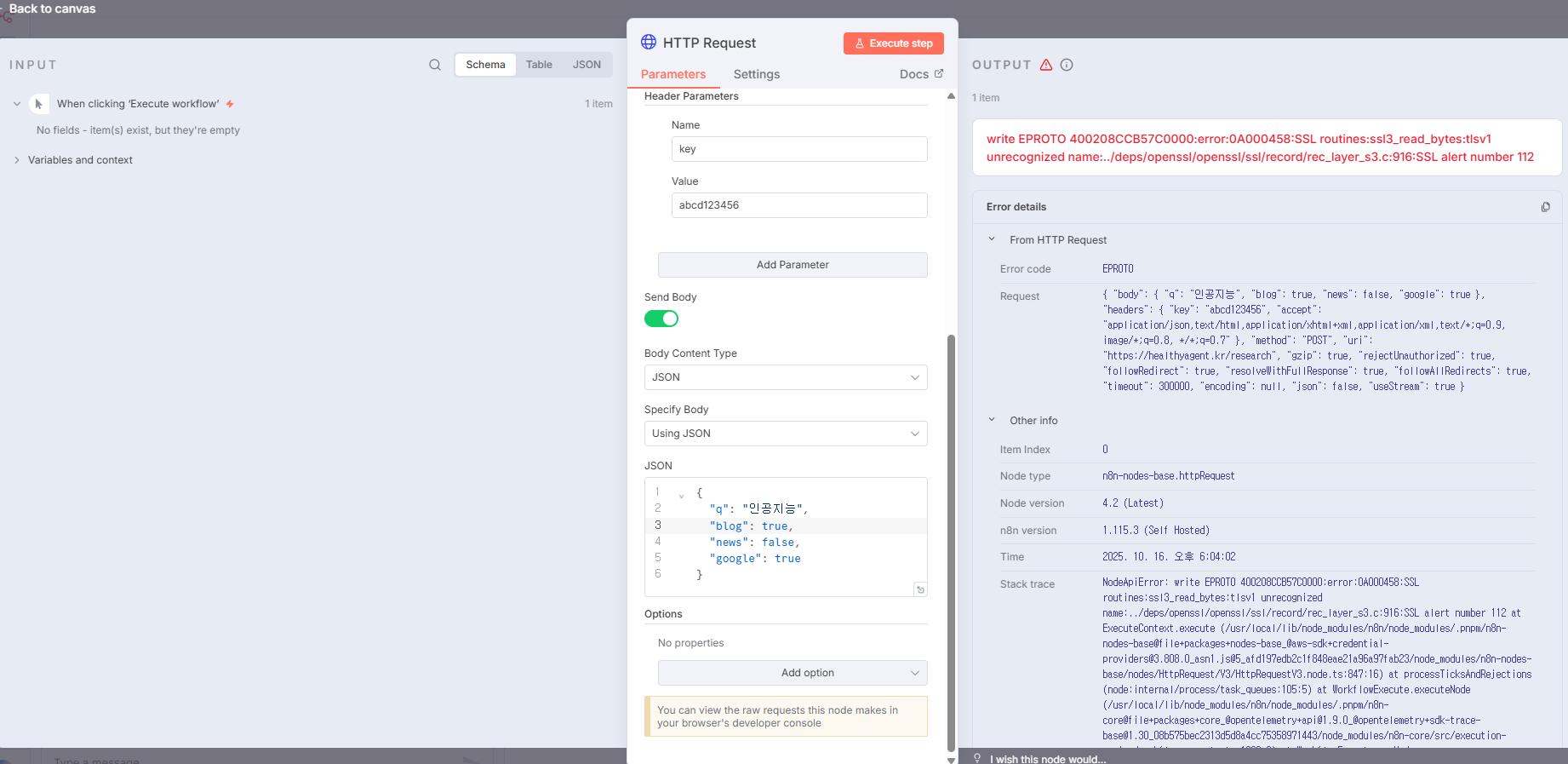
Task: Click the 'Error details' heading
Action: [1016, 207]
